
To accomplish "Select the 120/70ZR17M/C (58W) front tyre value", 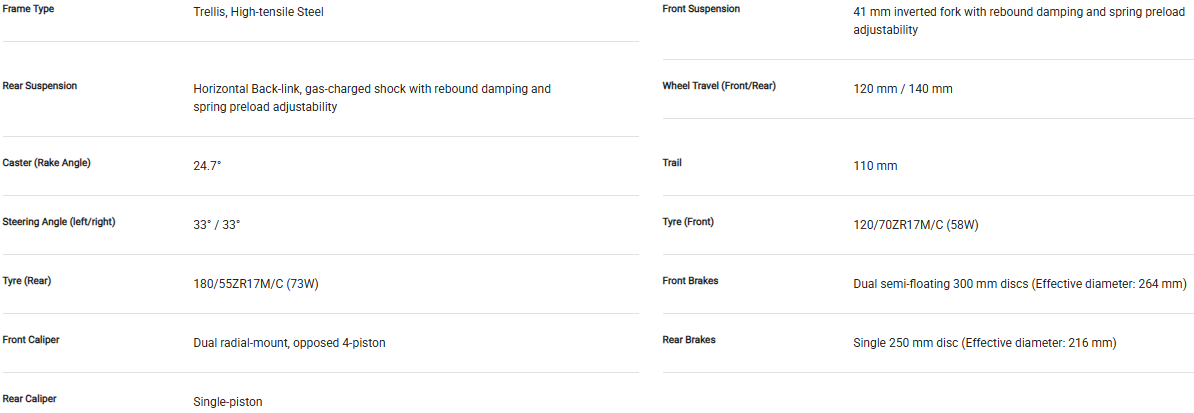I will (915, 225).
